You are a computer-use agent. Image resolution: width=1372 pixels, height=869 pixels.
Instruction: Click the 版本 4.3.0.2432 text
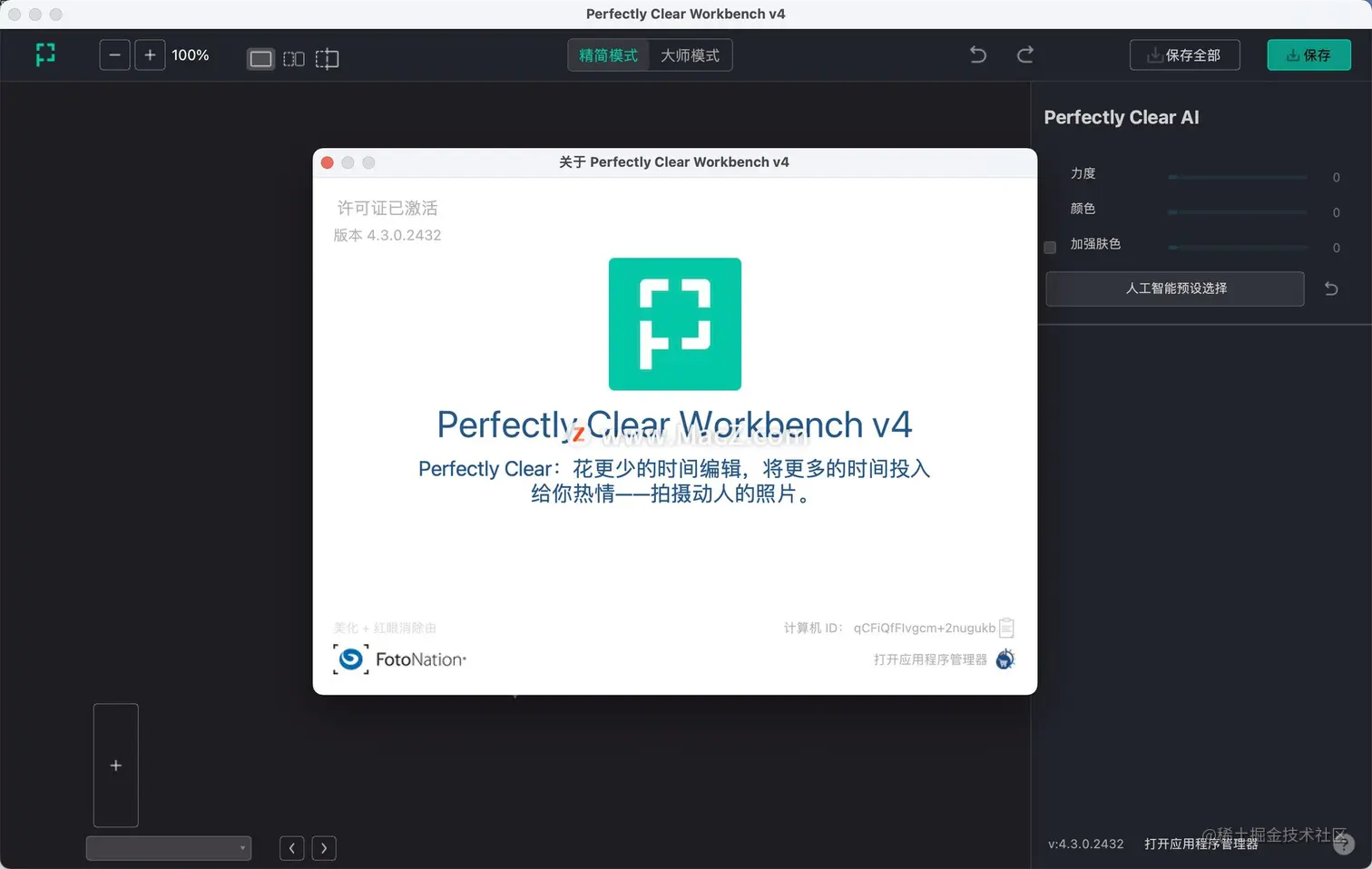pyautogui.click(x=387, y=235)
